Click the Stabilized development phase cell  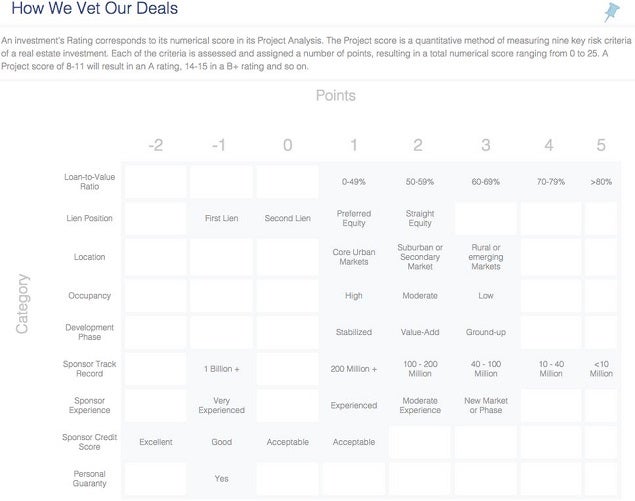pyautogui.click(x=354, y=332)
